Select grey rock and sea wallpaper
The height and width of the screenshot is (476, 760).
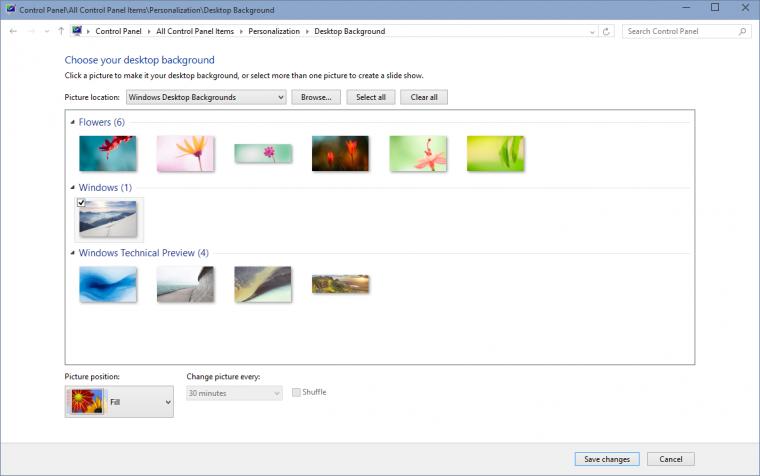185,284
